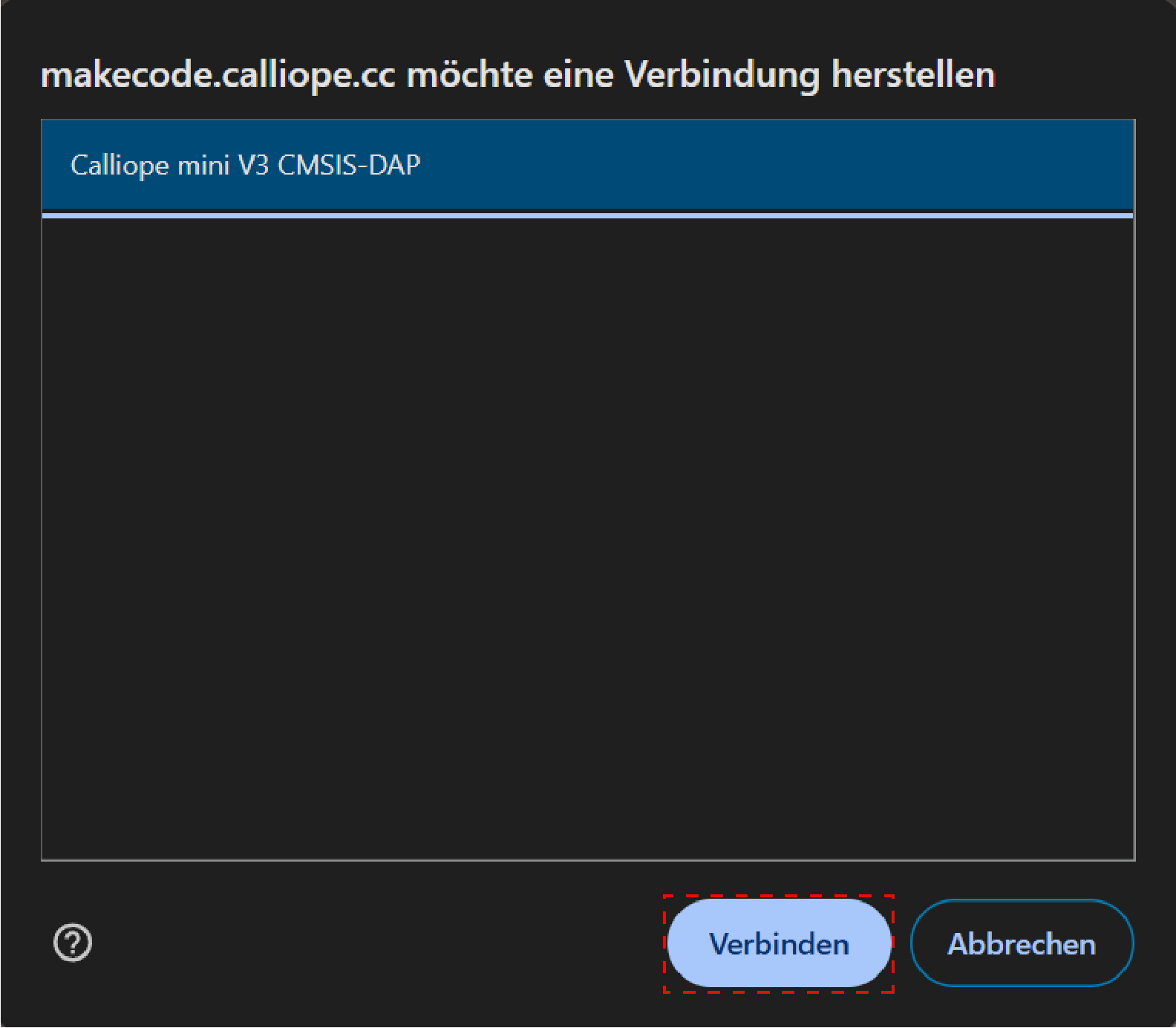Image resolution: width=1176 pixels, height=1028 pixels.
Task: Click the Verbinden button
Action: point(779,943)
